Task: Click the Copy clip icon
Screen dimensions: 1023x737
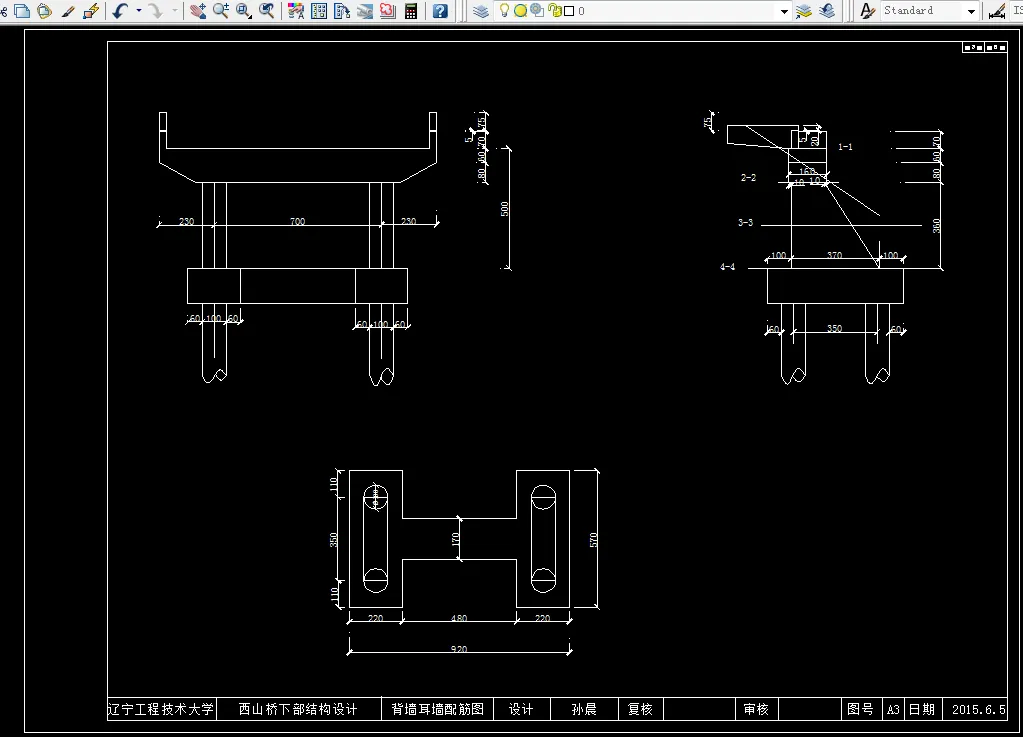Action: [x=22, y=10]
